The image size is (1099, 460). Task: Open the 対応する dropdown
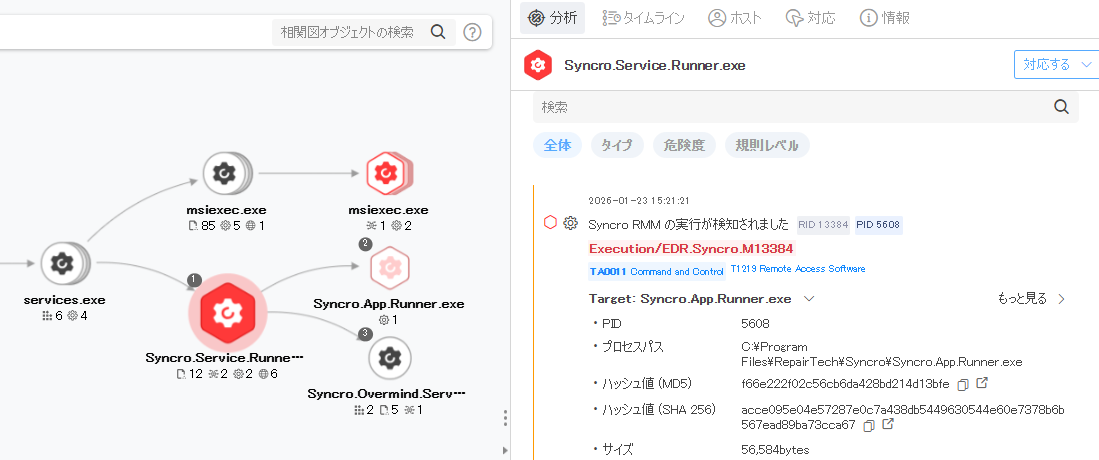click(x=1056, y=65)
